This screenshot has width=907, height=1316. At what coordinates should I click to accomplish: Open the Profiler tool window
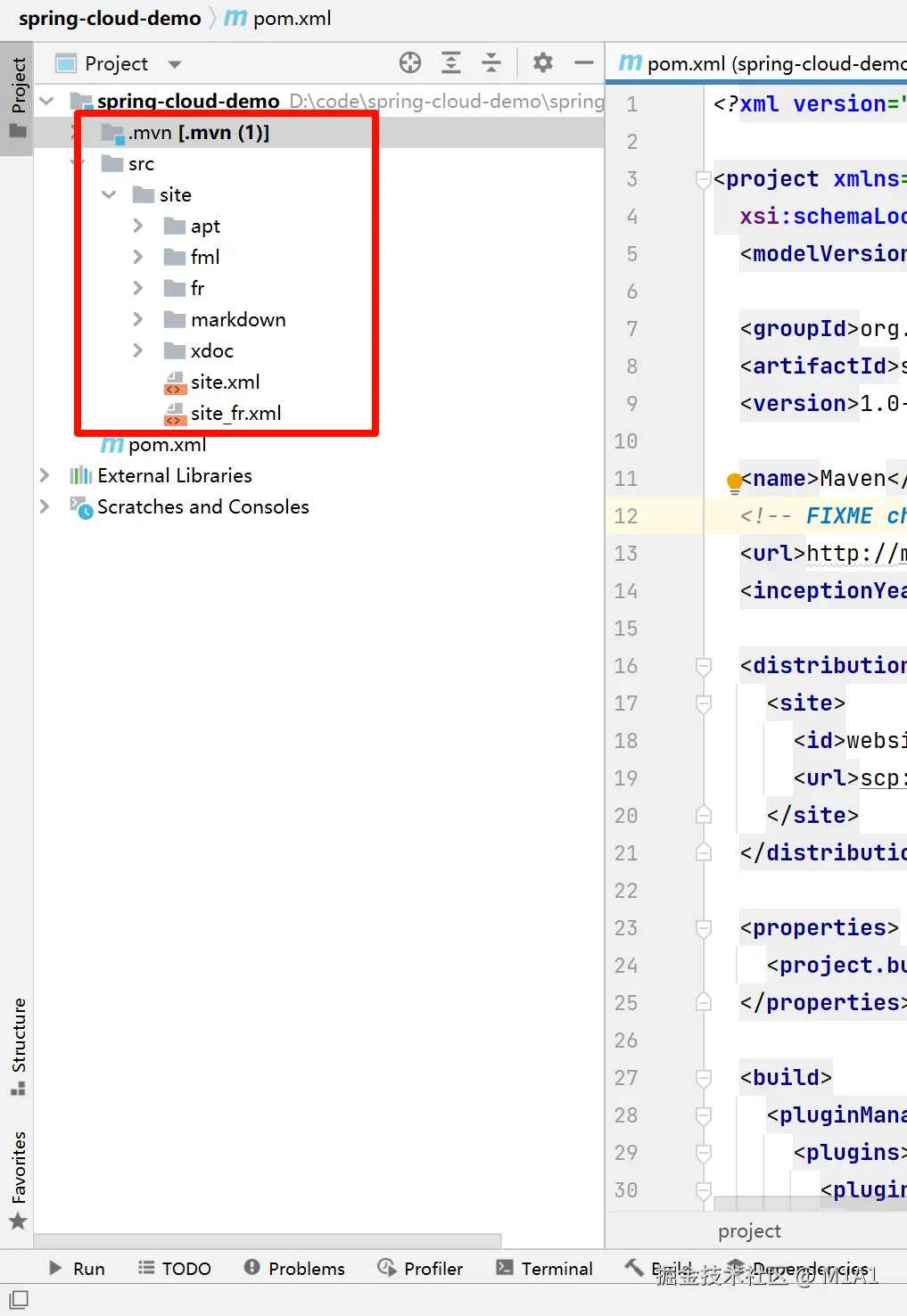[420, 1268]
